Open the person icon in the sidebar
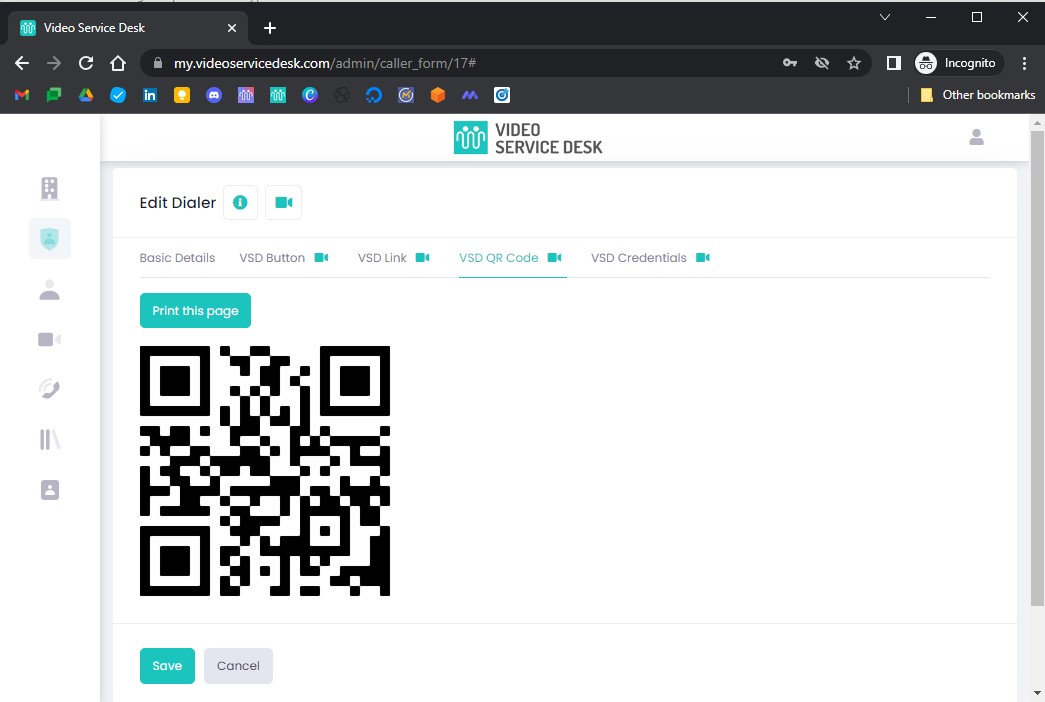1045x702 pixels. [49, 290]
